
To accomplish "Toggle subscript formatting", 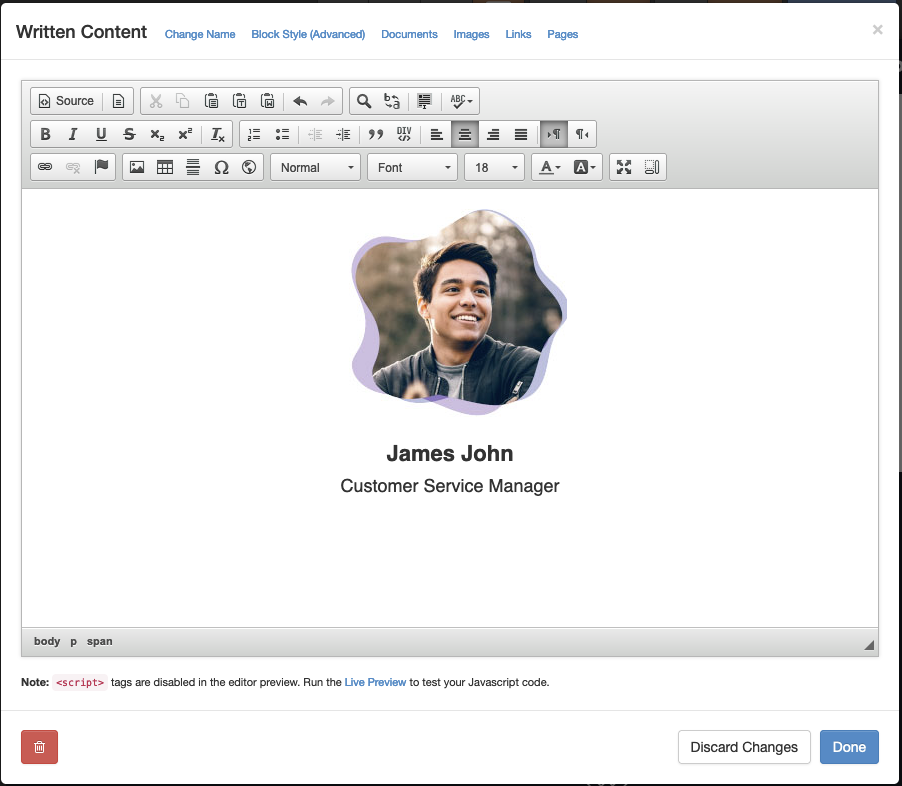I will pos(157,135).
